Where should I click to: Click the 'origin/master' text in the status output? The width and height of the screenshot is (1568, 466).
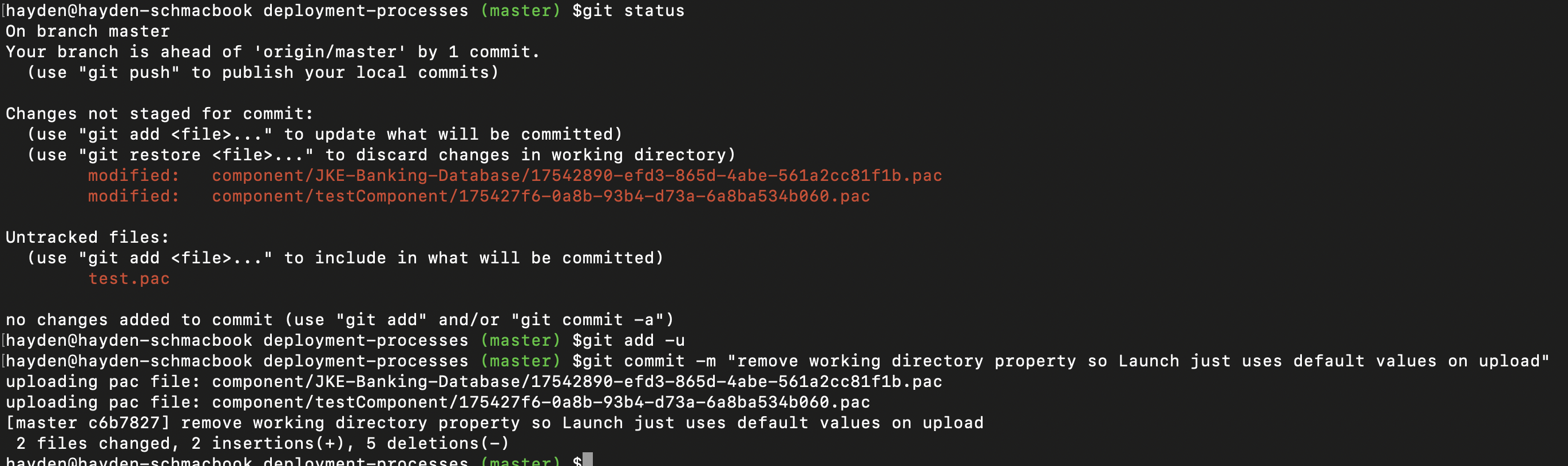point(329,52)
